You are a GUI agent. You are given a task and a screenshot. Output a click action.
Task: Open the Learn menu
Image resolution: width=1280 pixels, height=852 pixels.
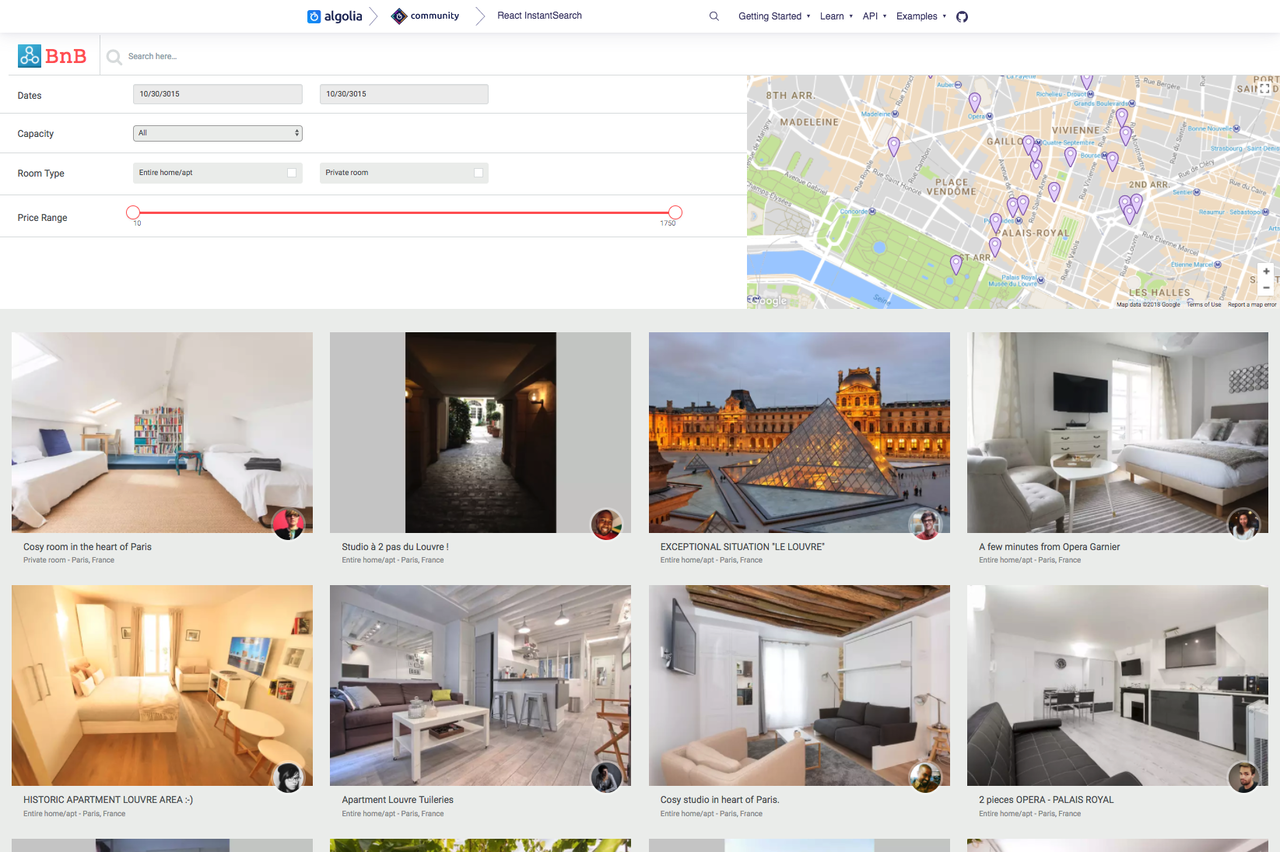[x=836, y=16]
